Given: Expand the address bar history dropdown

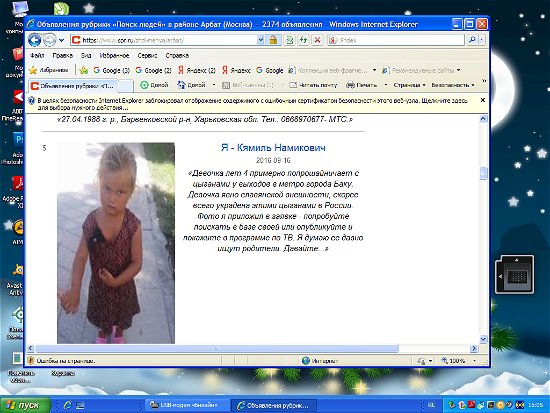Looking at the screenshot, I should click(260, 40).
